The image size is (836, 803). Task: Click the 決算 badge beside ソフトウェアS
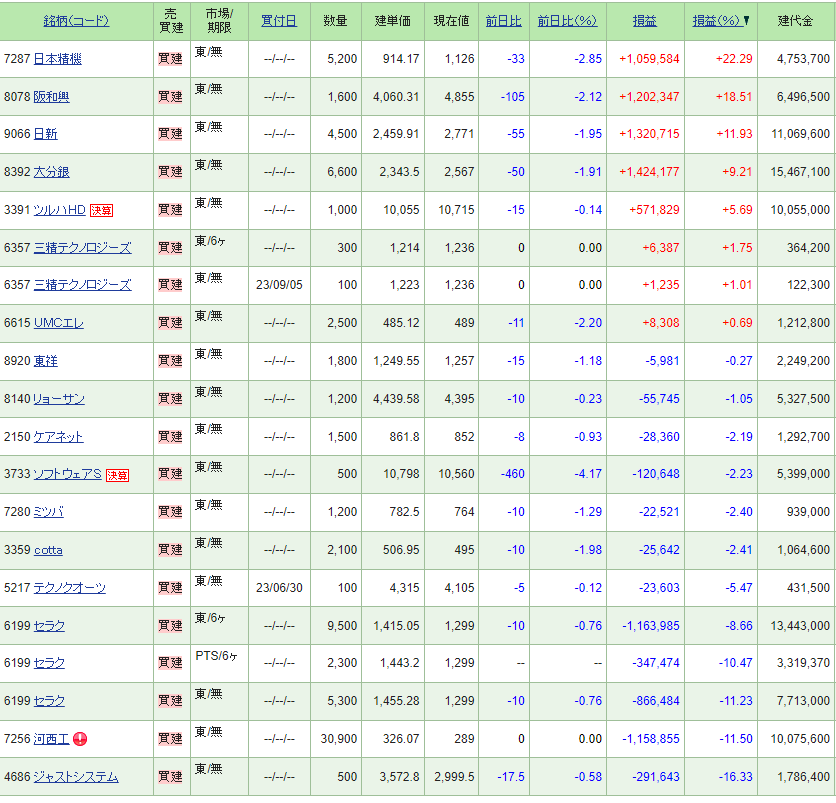[117, 475]
